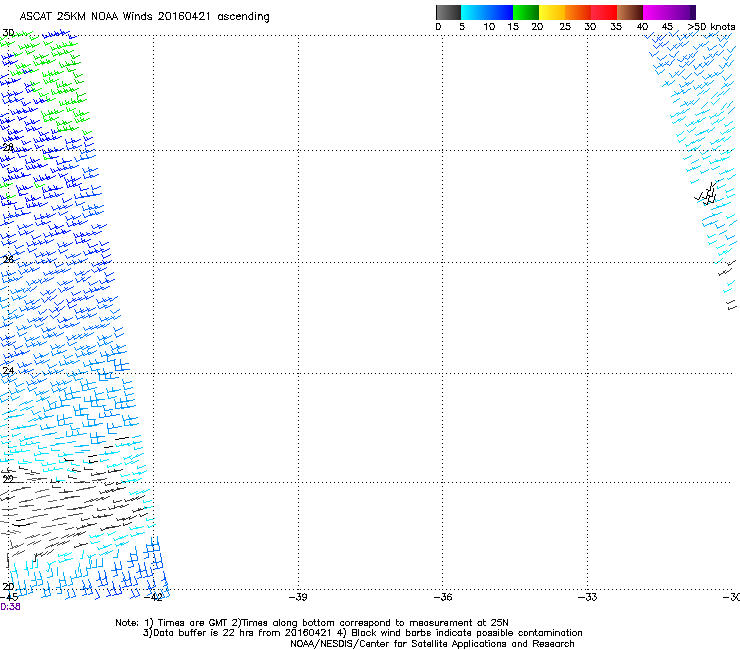
Task: Click the '>50 knots' legend label
Action: (x=711, y=27)
